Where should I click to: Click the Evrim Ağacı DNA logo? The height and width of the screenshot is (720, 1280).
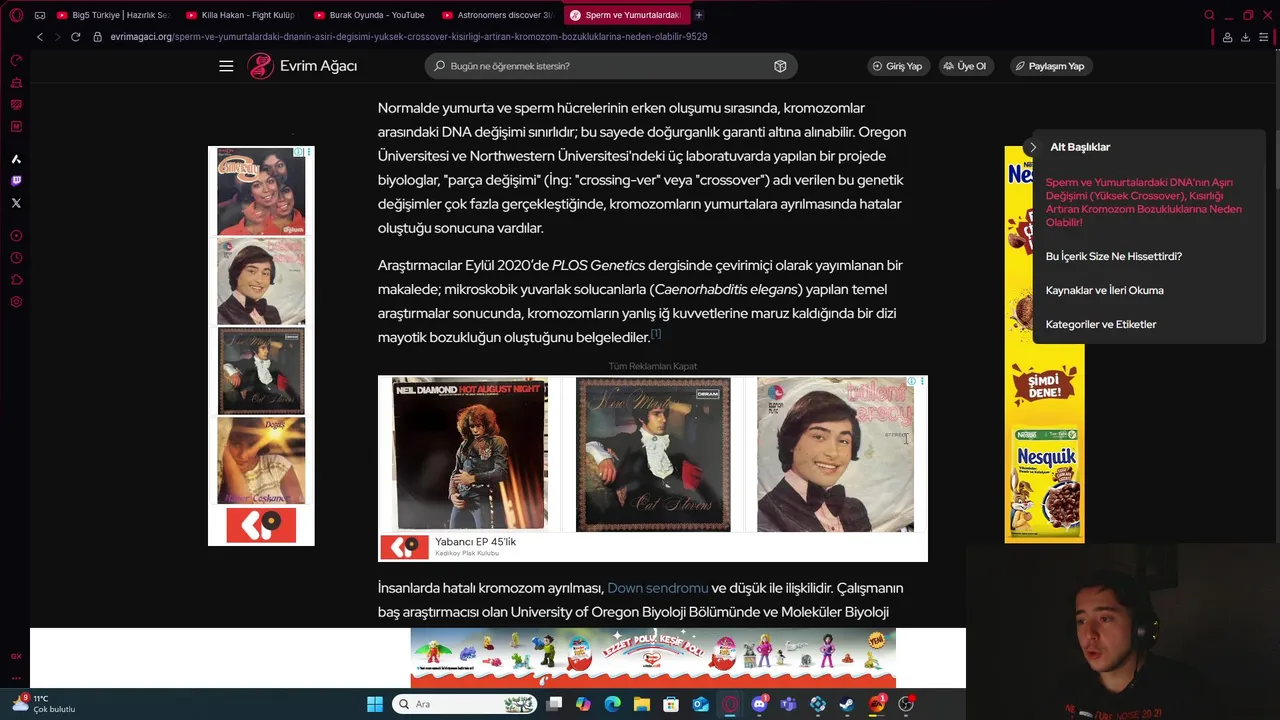(260, 66)
